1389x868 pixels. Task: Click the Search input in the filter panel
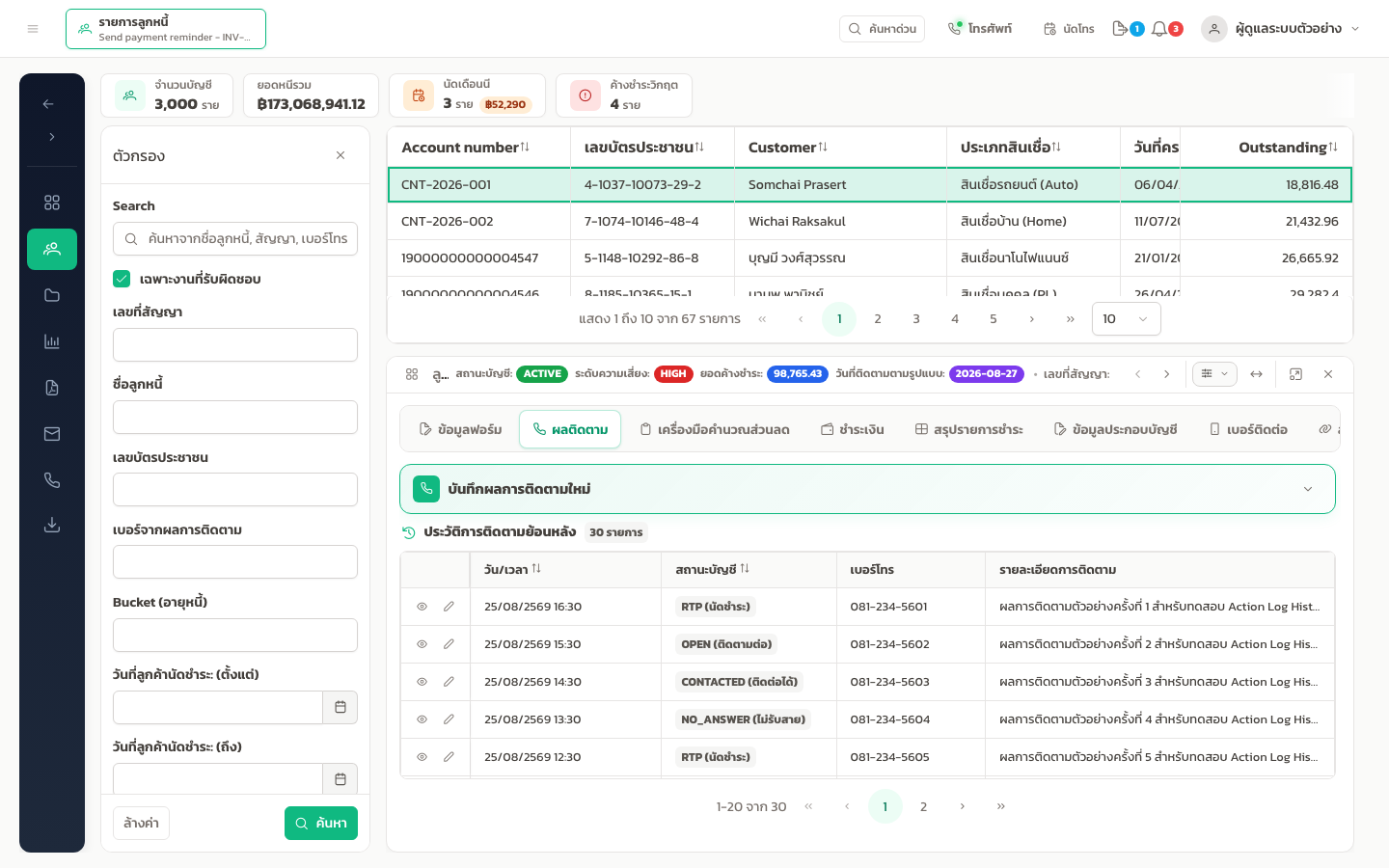(235, 238)
